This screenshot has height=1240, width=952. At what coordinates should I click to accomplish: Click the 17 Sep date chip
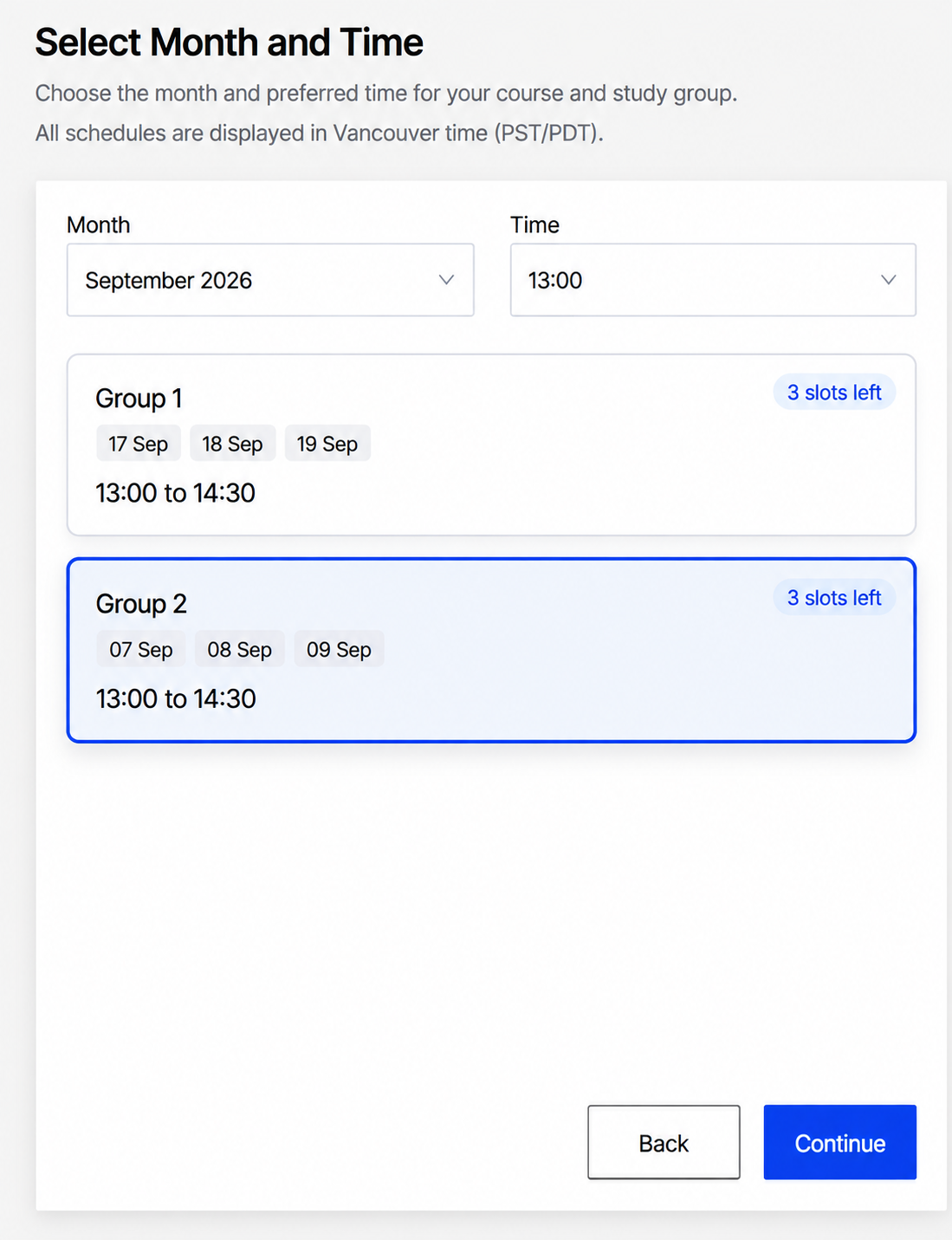139,444
